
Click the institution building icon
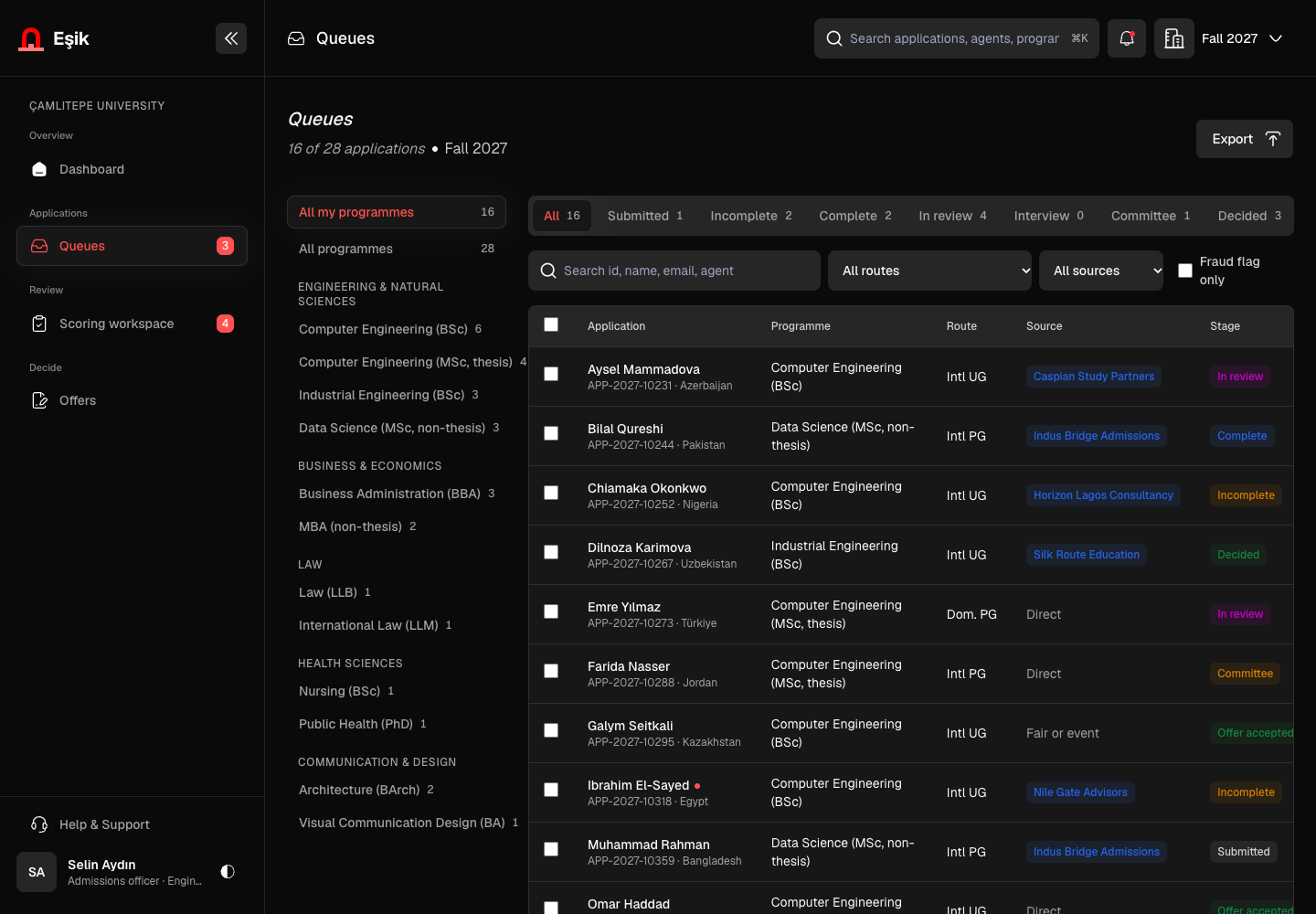(x=1174, y=38)
